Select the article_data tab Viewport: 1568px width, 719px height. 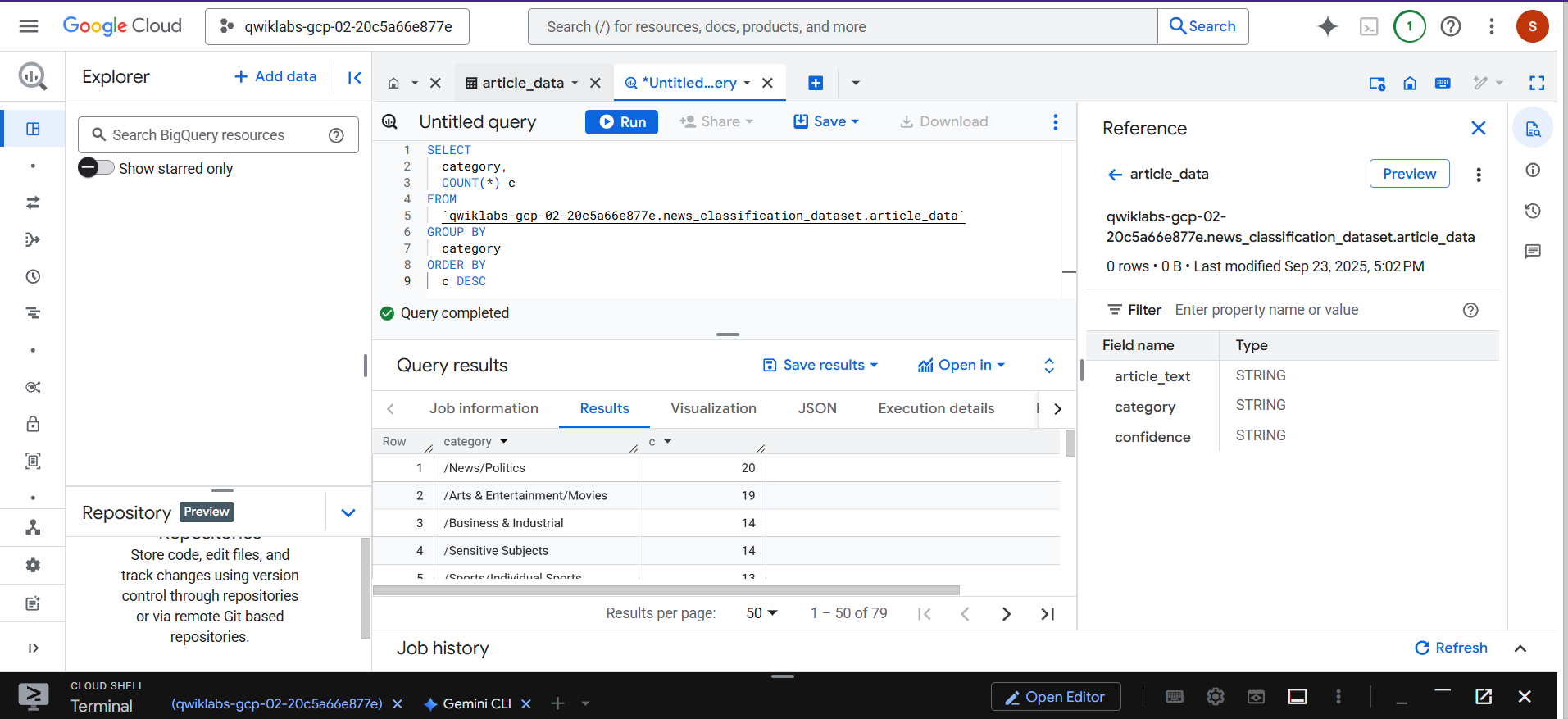(522, 83)
